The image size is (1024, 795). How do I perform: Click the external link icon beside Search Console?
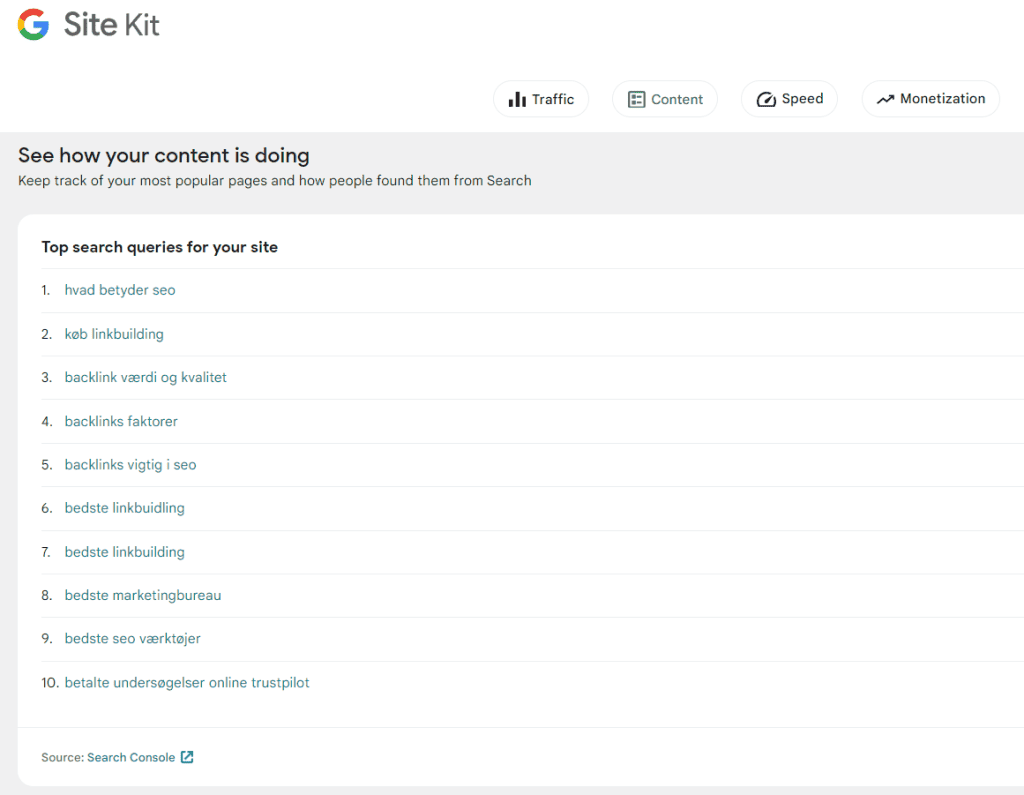pyautogui.click(x=187, y=757)
